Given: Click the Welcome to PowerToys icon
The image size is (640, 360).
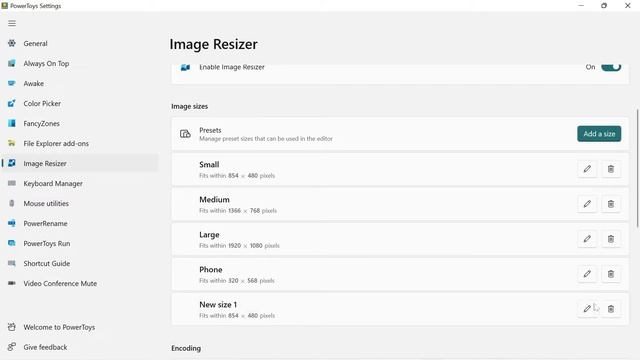Looking at the screenshot, I should point(12,327).
